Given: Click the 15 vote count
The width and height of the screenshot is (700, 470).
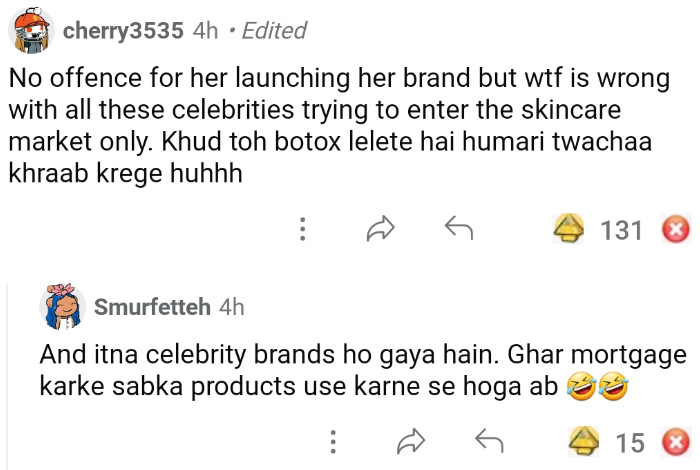Looking at the screenshot, I should 630,441.
